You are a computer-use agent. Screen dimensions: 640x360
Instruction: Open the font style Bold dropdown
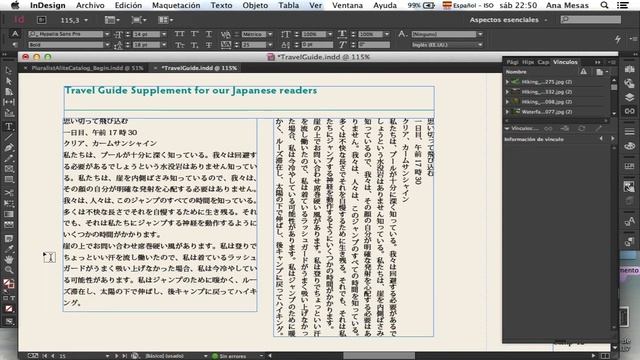[x=107, y=45]
